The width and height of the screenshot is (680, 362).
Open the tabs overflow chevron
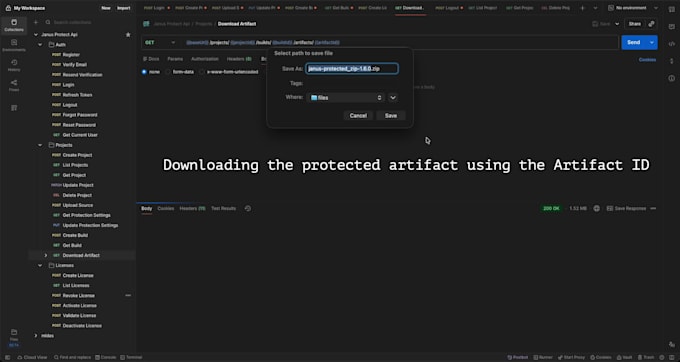[595, 8]
